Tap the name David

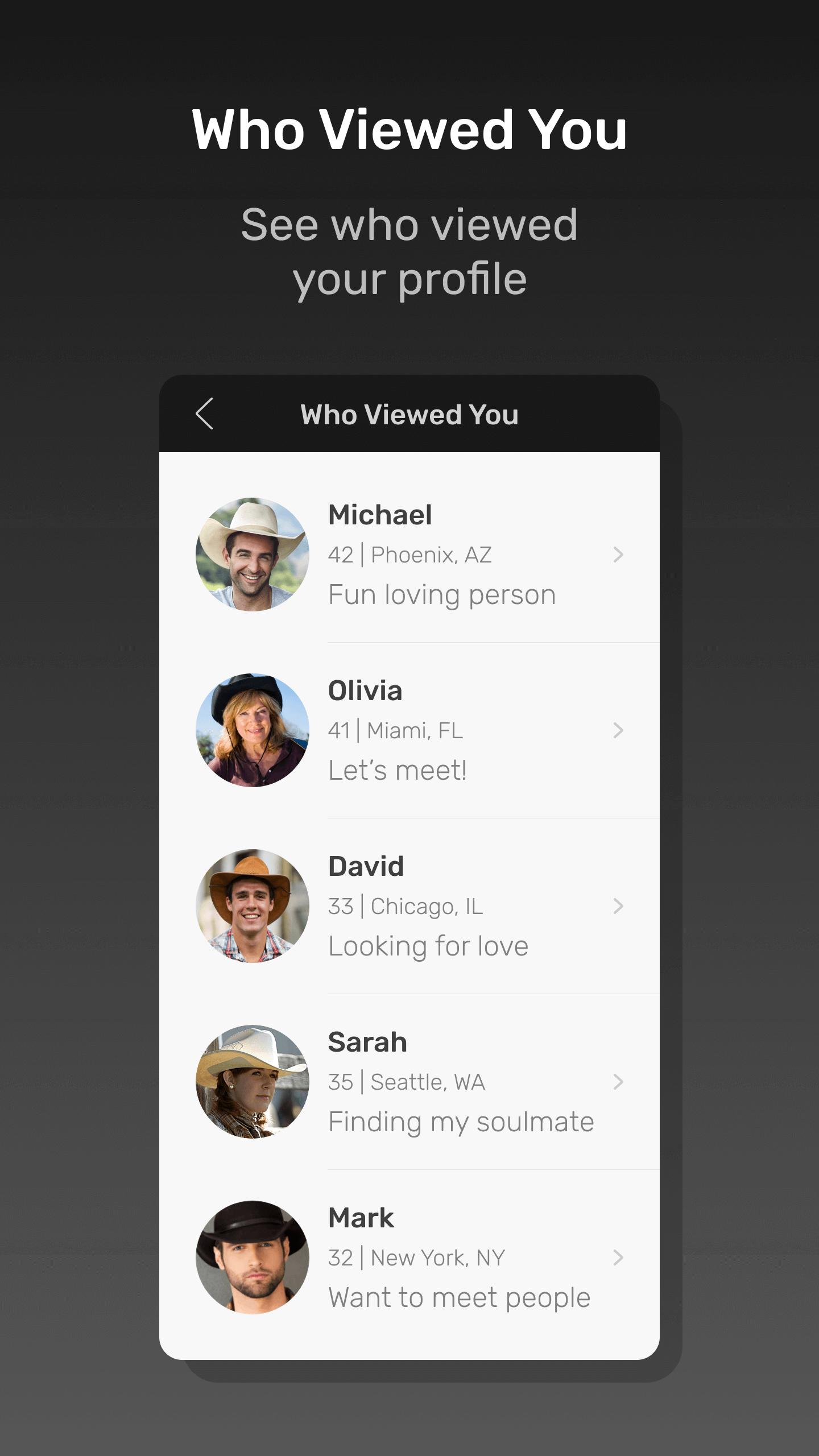click(366, 866)
